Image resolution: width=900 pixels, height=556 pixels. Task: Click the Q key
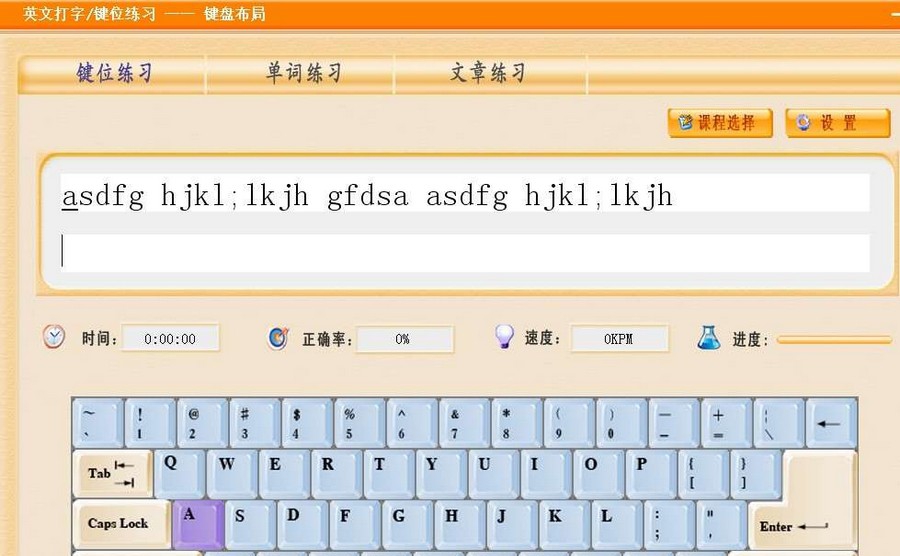(x=180, y=473)
